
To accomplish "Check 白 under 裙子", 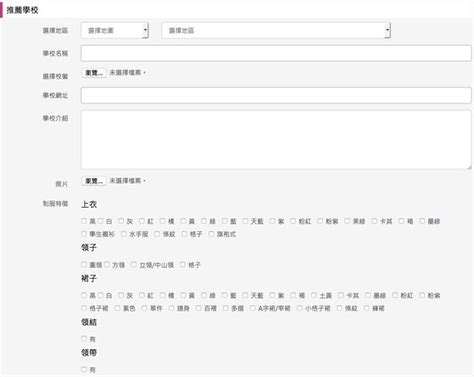I will [x=101, y=295].
